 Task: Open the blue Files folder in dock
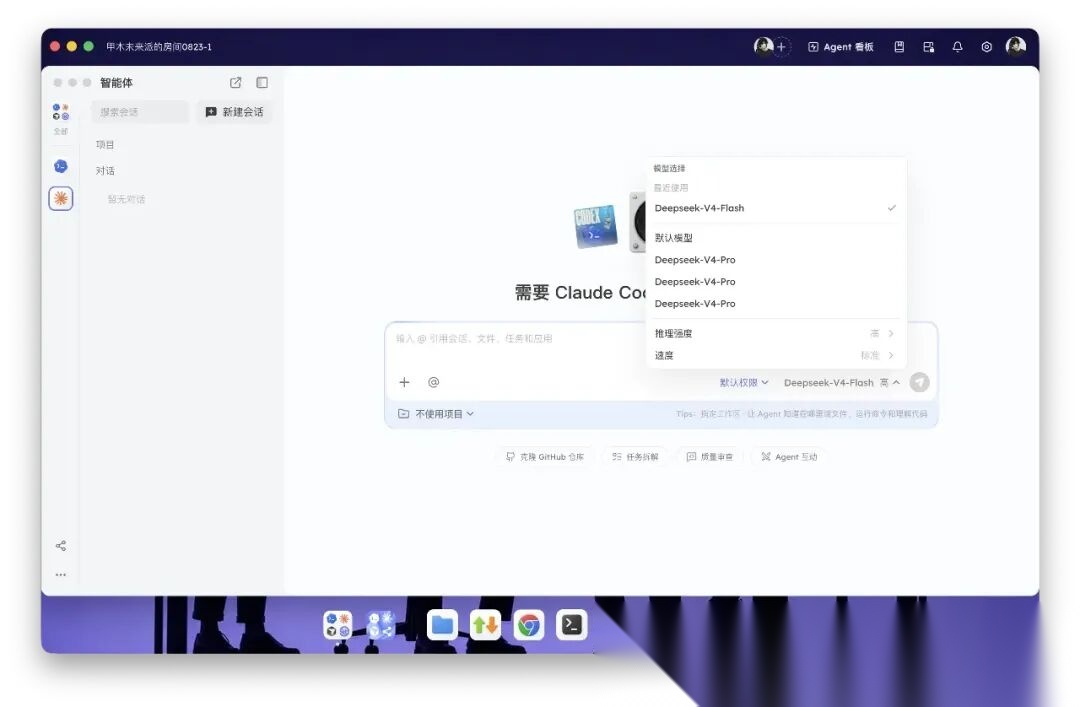[442, 625]
